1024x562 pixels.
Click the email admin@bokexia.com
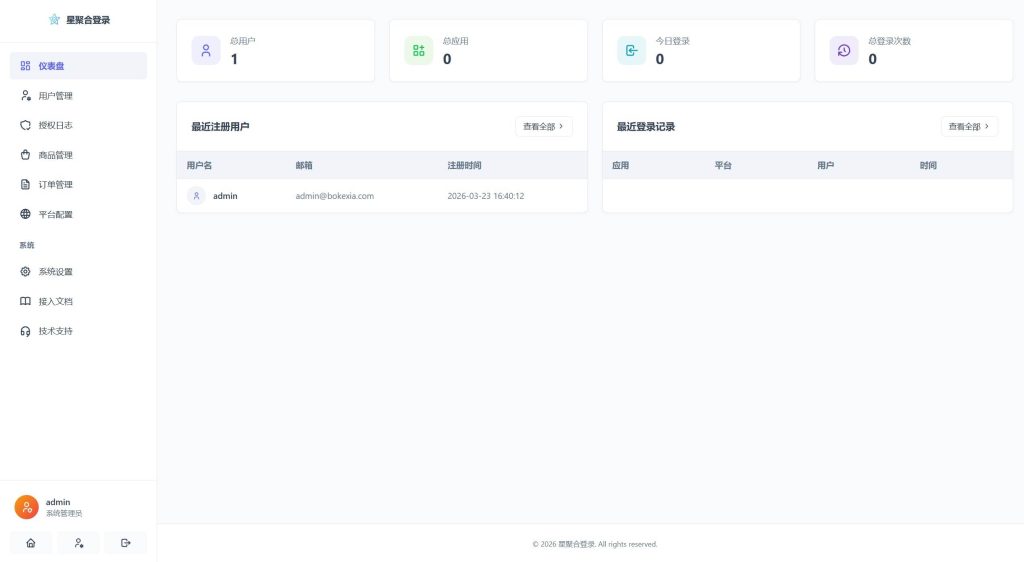tap(334, 196)
